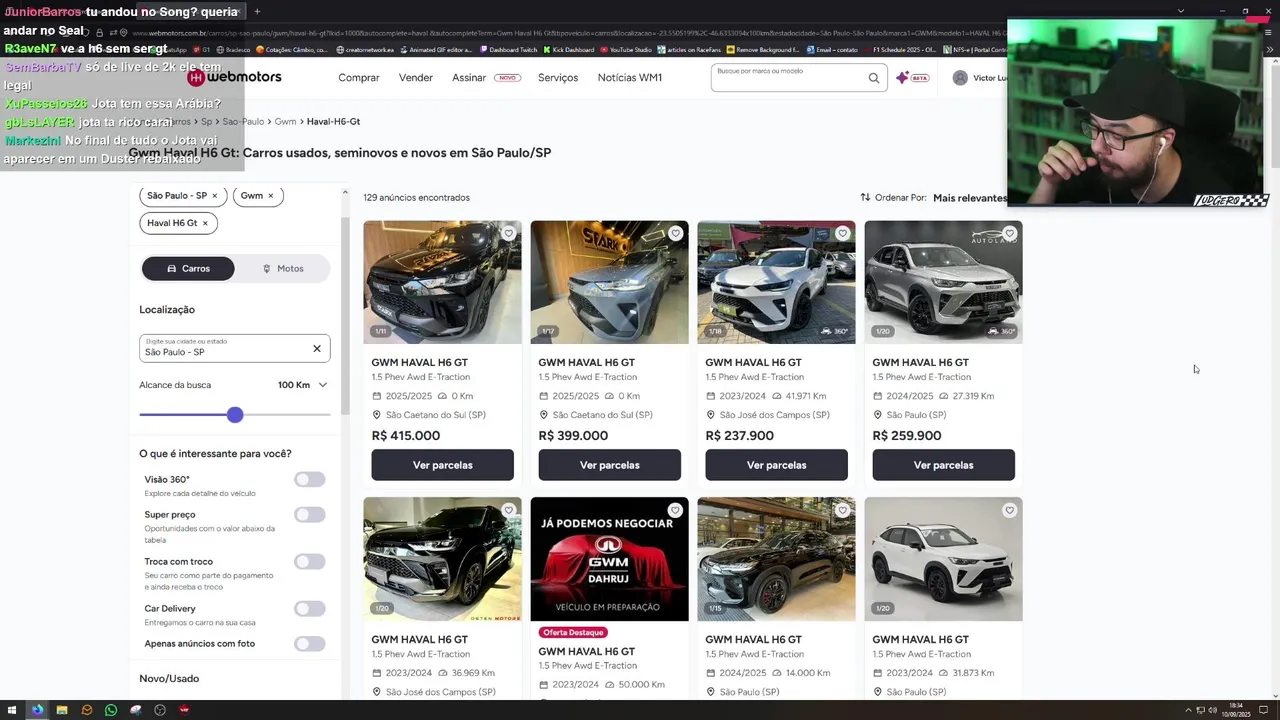Switch to the Motos vehicle type
This screenshot has height=720, width=1280.
tap(283, 268)
